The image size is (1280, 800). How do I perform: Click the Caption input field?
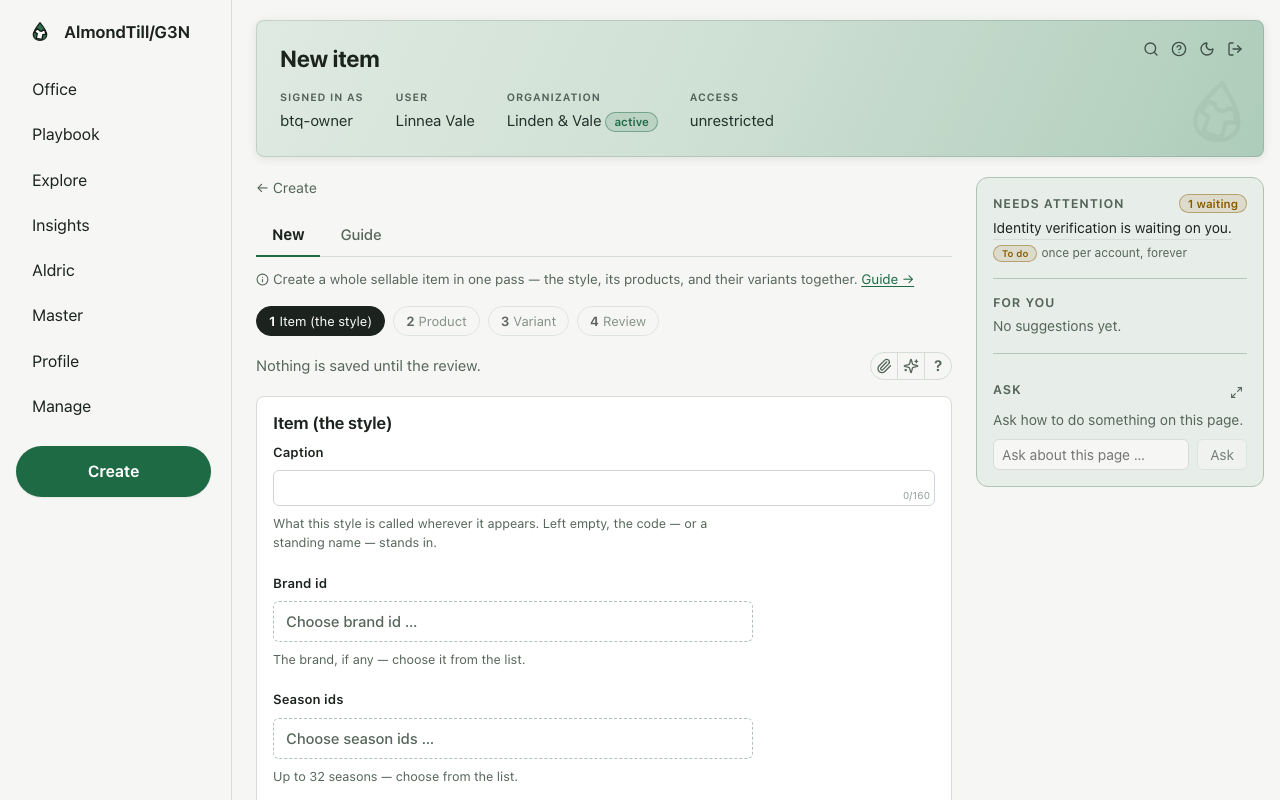(x=604, y=488)
